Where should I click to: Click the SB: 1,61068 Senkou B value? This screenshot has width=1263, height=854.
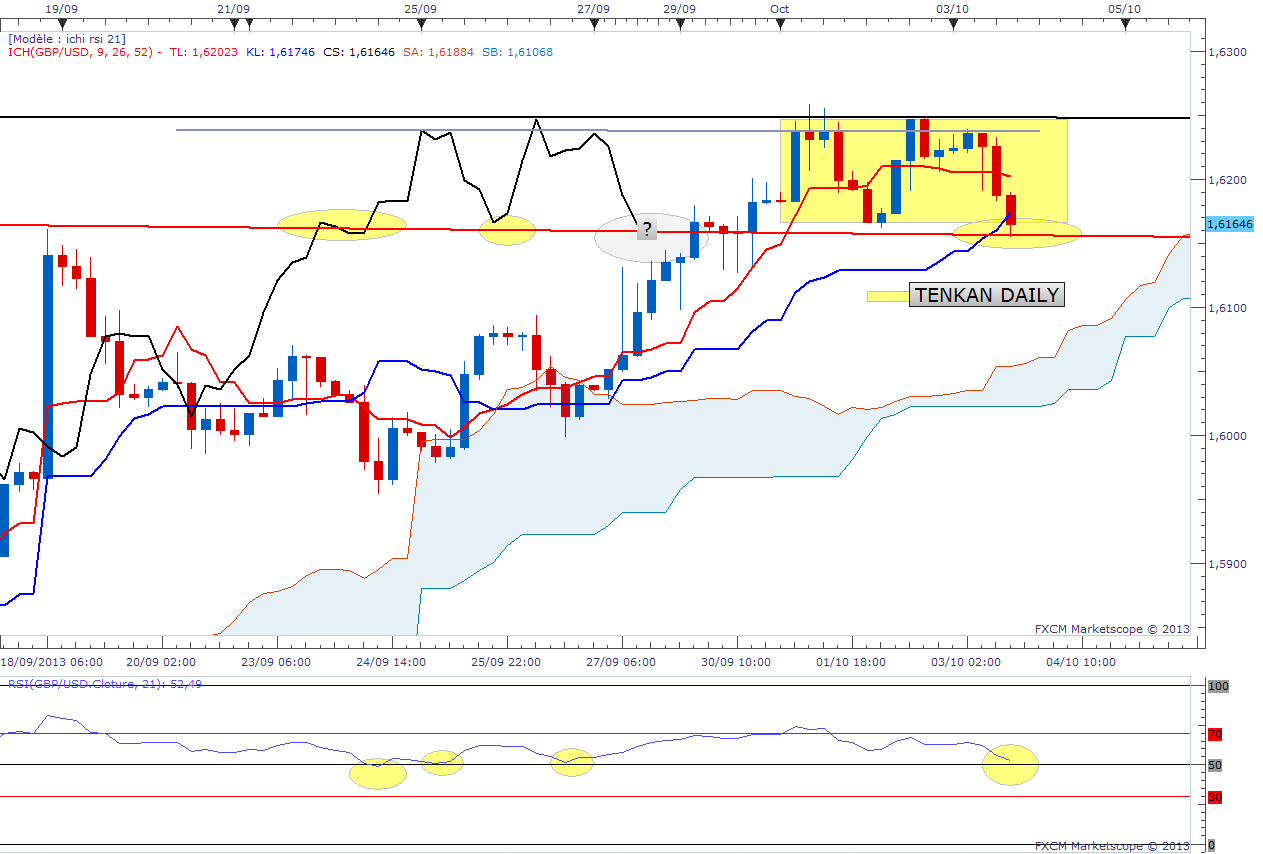(x=515, y=52)
